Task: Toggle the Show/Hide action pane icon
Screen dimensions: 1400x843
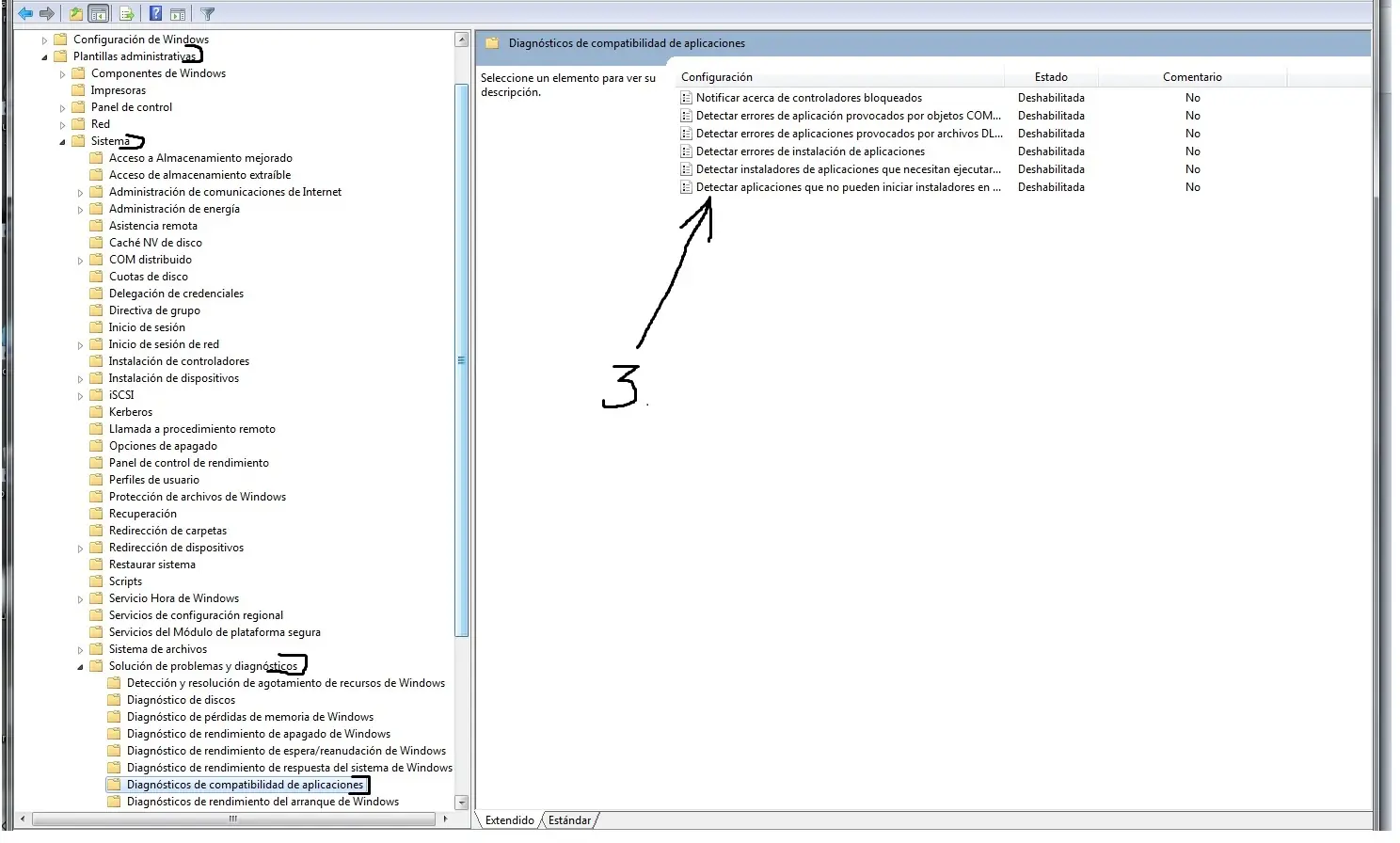Action: pos(178,14)
